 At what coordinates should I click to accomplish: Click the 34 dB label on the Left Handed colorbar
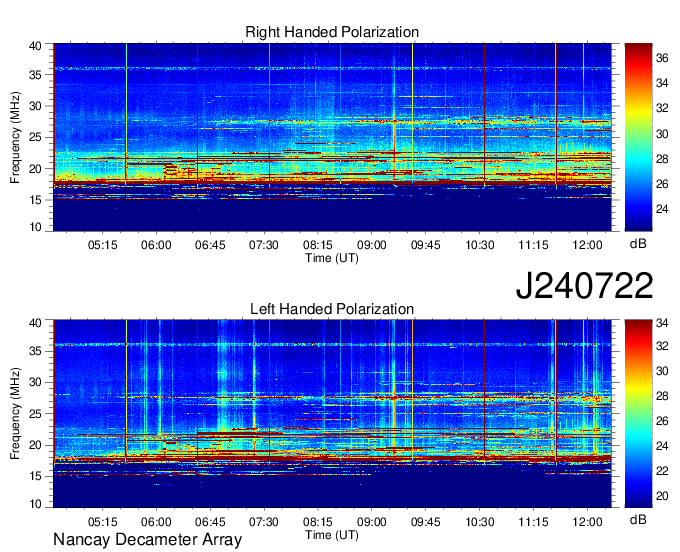tap(662, 323)
